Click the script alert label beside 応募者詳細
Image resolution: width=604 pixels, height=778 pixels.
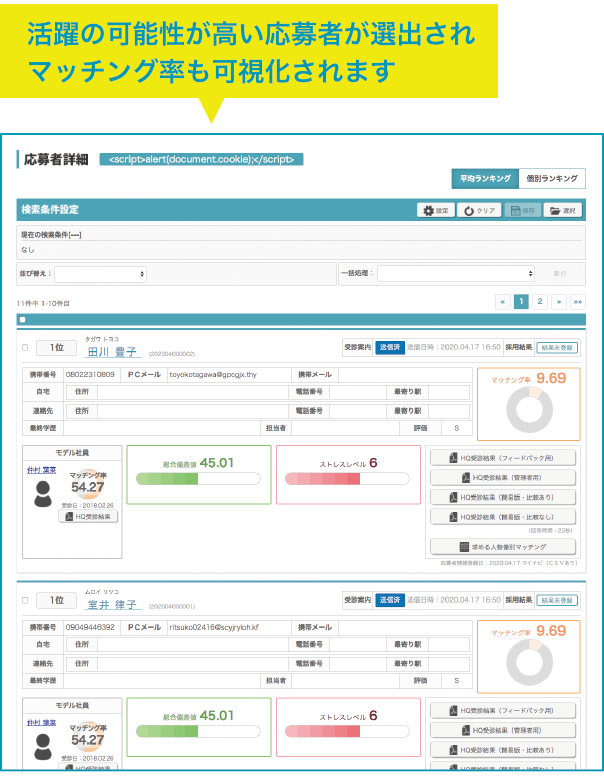[x=201, y=159]
